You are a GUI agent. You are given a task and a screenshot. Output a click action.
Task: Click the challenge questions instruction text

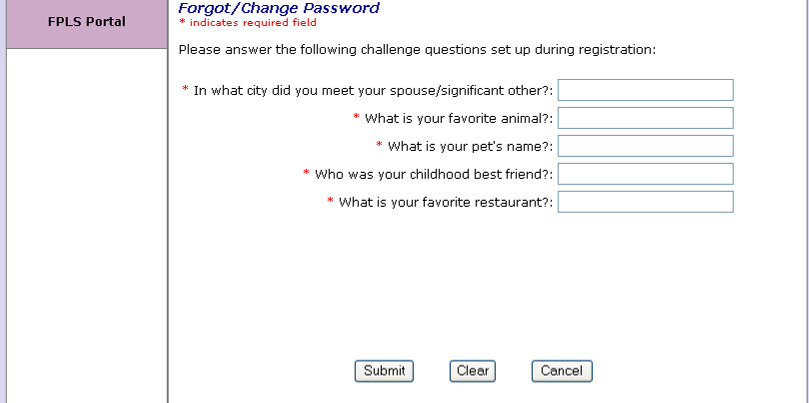[416, 48]
